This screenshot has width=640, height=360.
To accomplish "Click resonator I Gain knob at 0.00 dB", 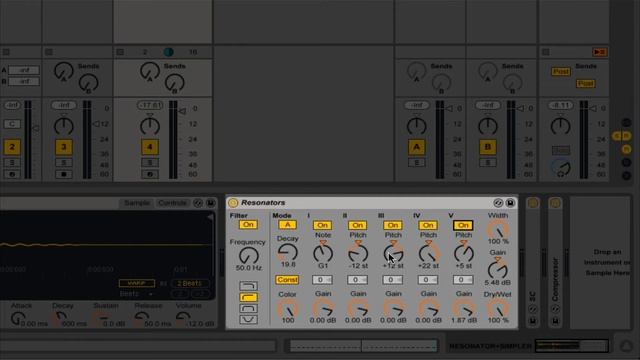I will tap(322, 309).
